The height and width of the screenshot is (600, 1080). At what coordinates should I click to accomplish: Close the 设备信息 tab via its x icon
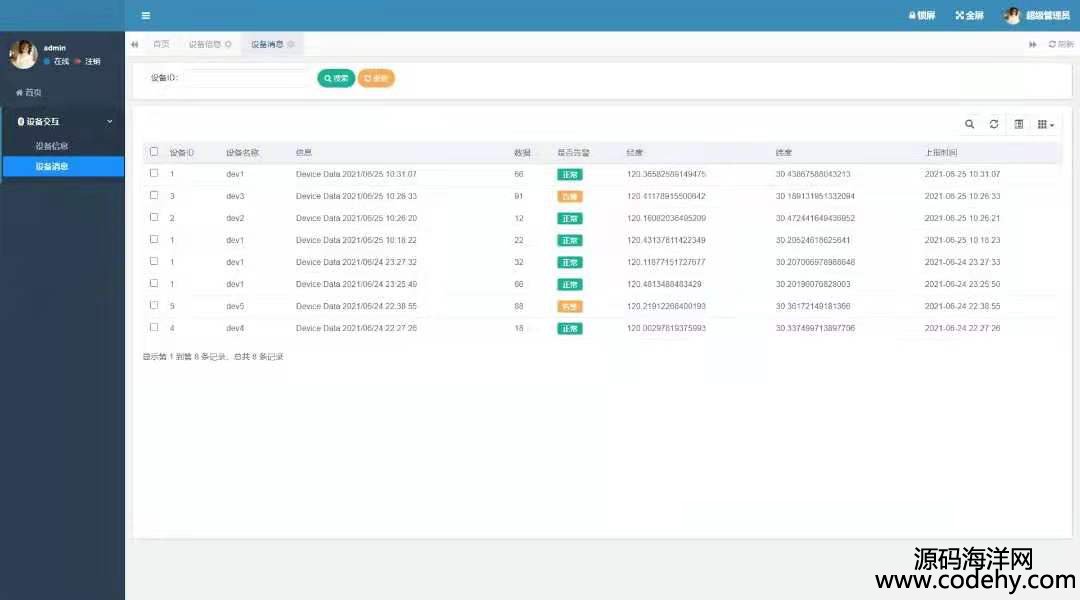coord(228,44)
